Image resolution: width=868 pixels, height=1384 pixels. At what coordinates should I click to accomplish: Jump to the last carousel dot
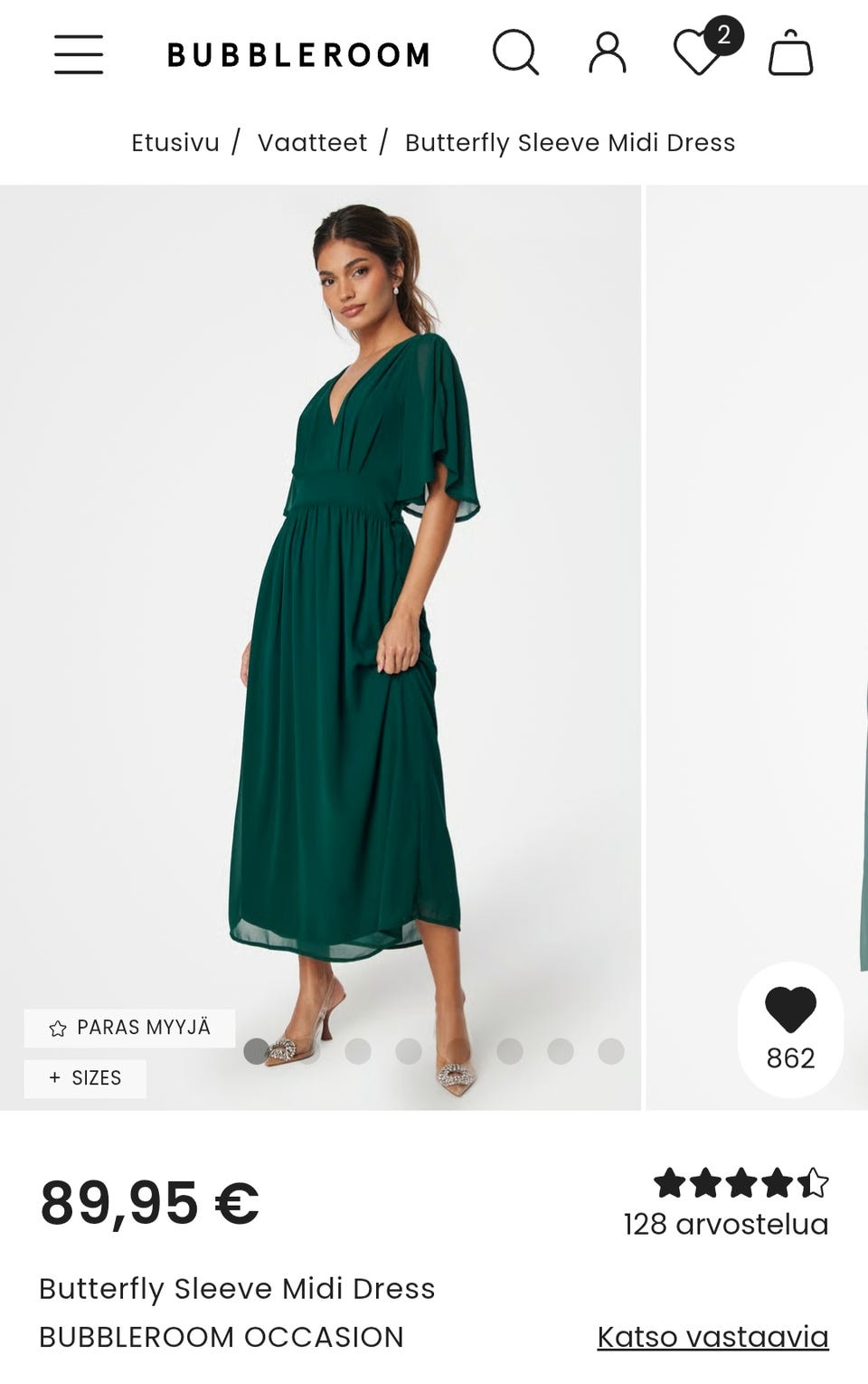611,1050
